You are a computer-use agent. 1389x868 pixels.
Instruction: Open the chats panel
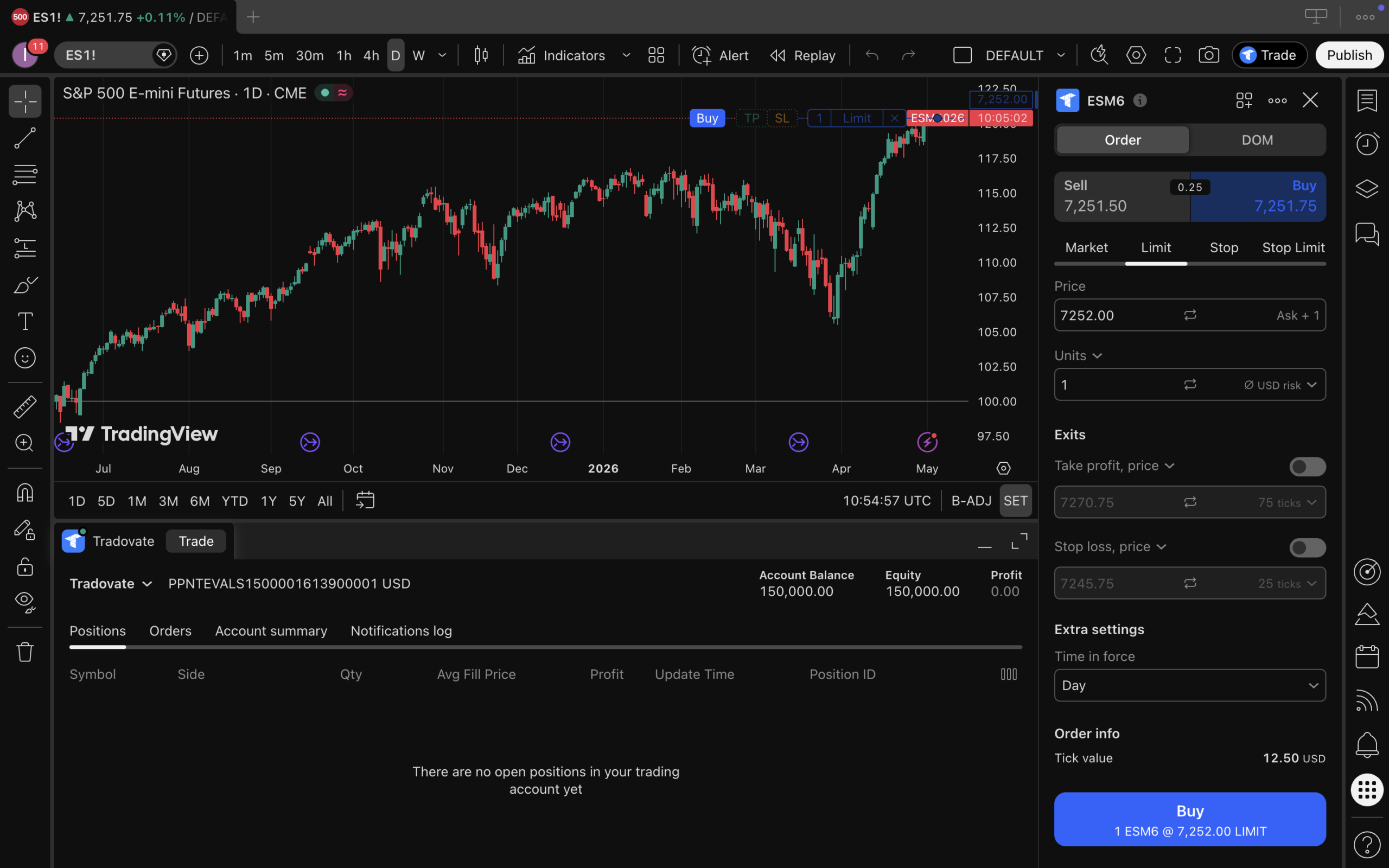[1367, 234]
